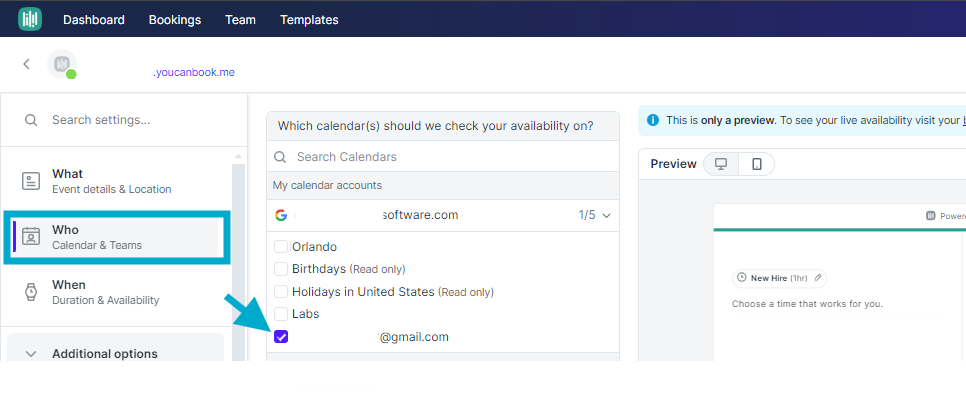Select When Duration & Availability settings
This screenshot has width=966, height=406.
[x=116, y=293]
